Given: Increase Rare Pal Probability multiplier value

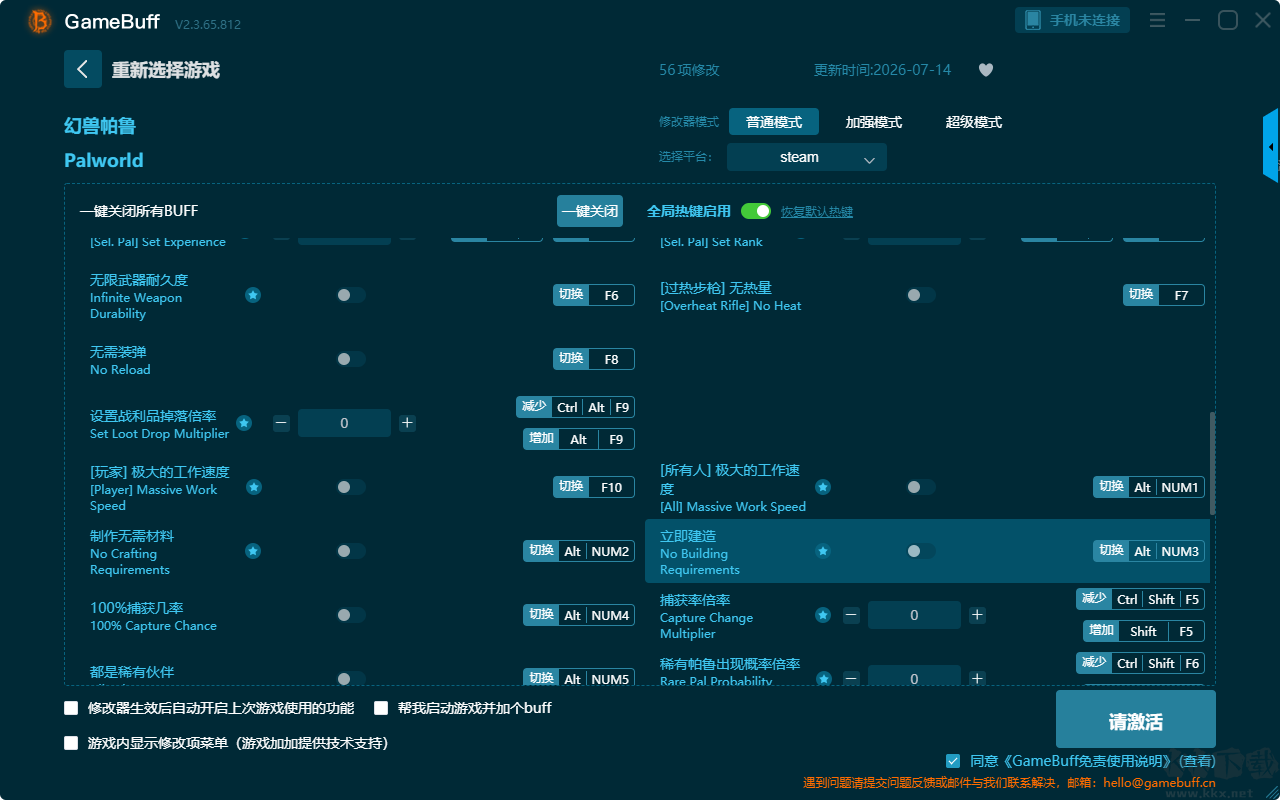Looking at the screenshot, I should pos(977,679).
